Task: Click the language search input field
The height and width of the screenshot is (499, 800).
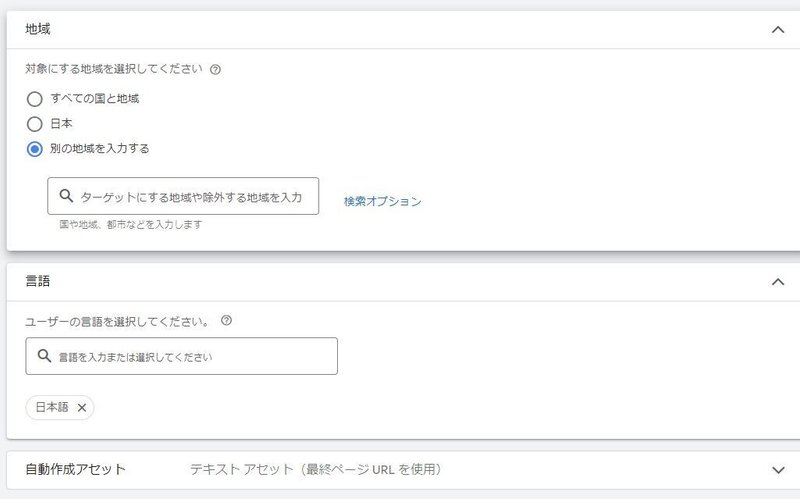Action: [190, 356]
